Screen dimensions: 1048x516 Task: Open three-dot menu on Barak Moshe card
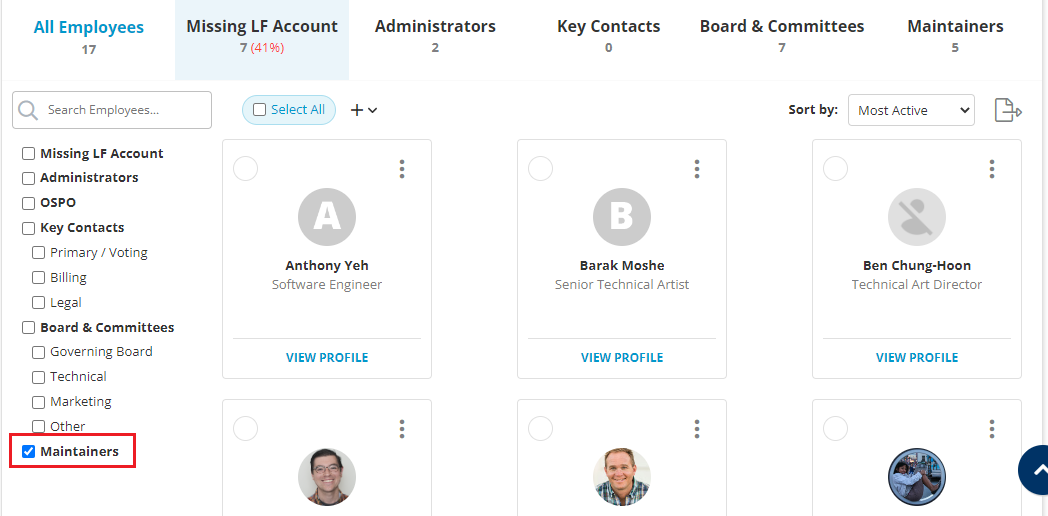(x=697, y=169)
